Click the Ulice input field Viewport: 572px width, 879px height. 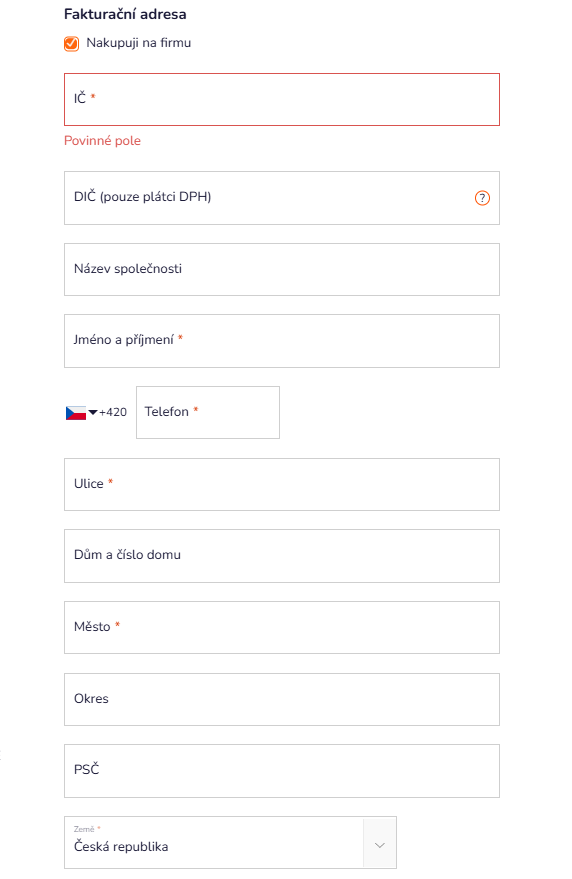(x=282, y=484)
